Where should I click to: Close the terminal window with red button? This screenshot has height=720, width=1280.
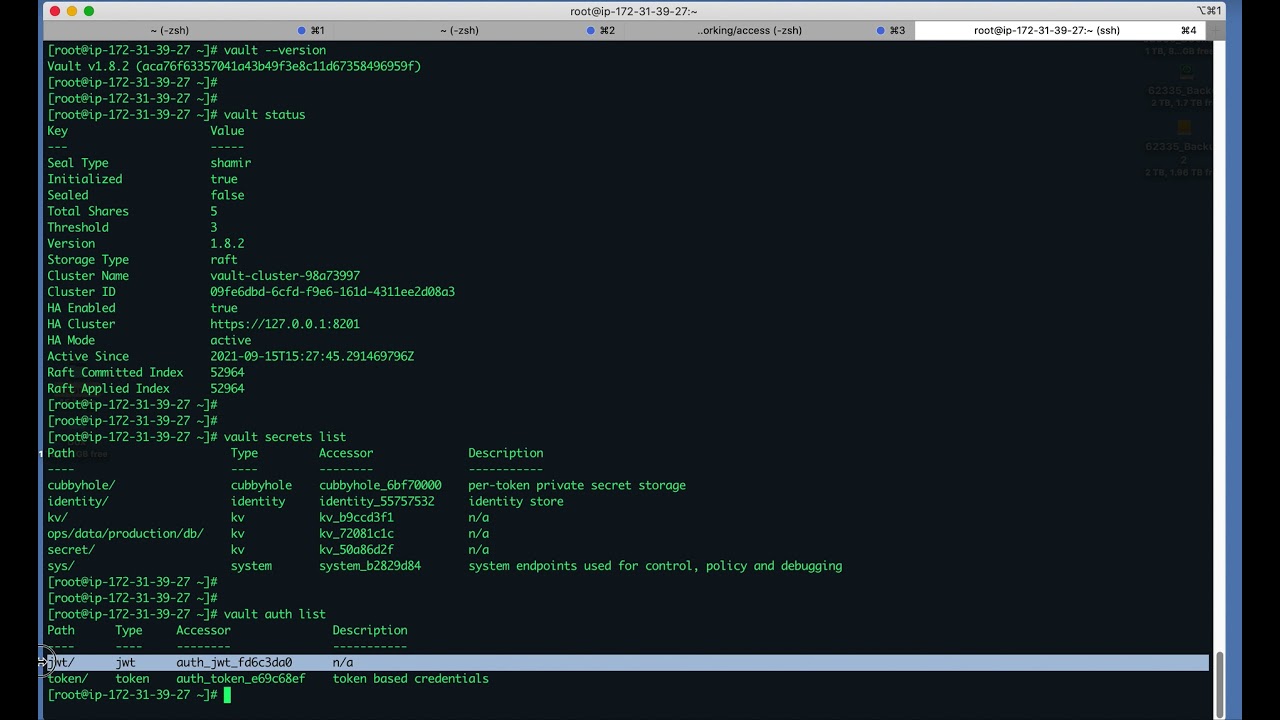[55, 11]
